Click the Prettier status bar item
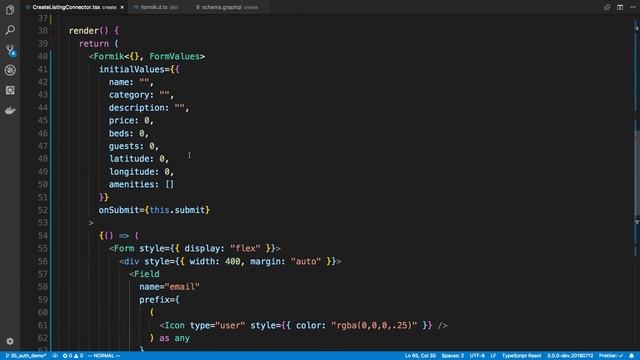Viewport: 640px width, 360px height. click(611, 356)
